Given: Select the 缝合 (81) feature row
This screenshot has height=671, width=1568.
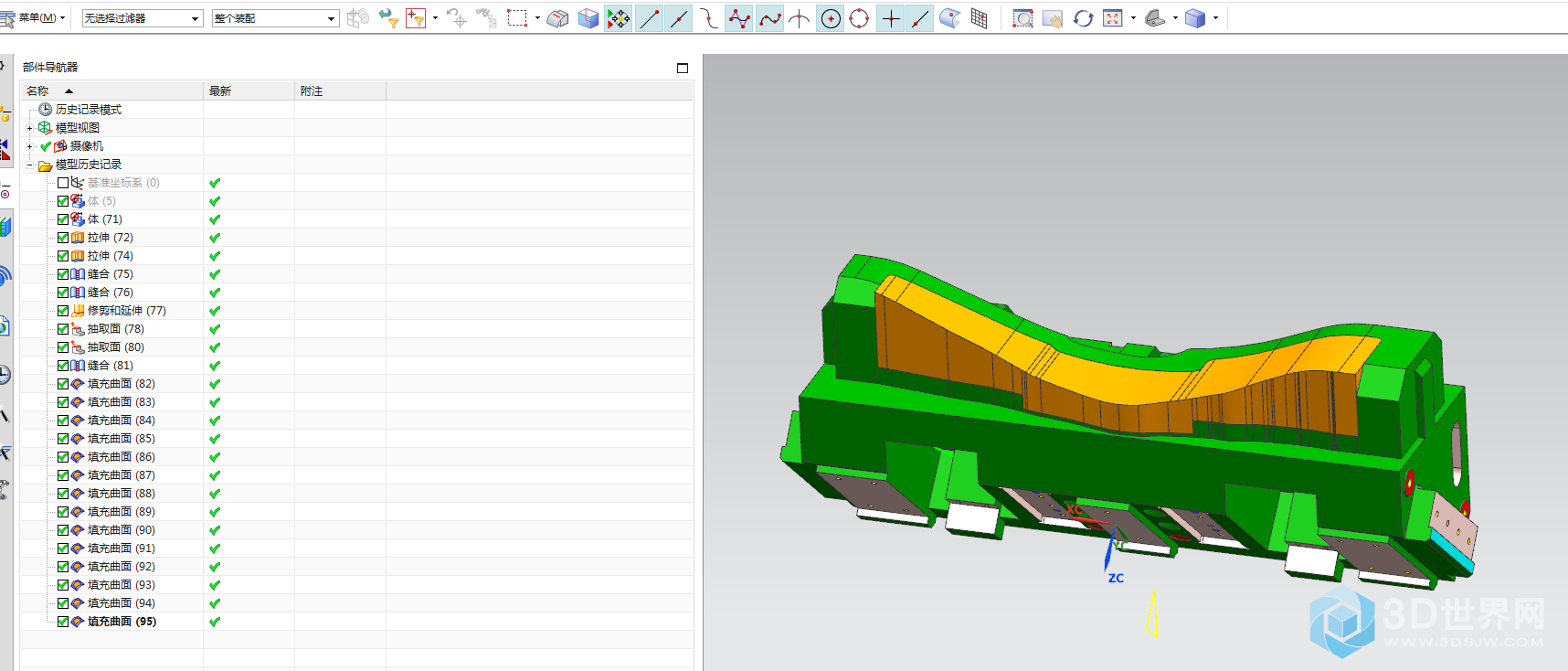Looking at the screenshot, I should [356, 366].
